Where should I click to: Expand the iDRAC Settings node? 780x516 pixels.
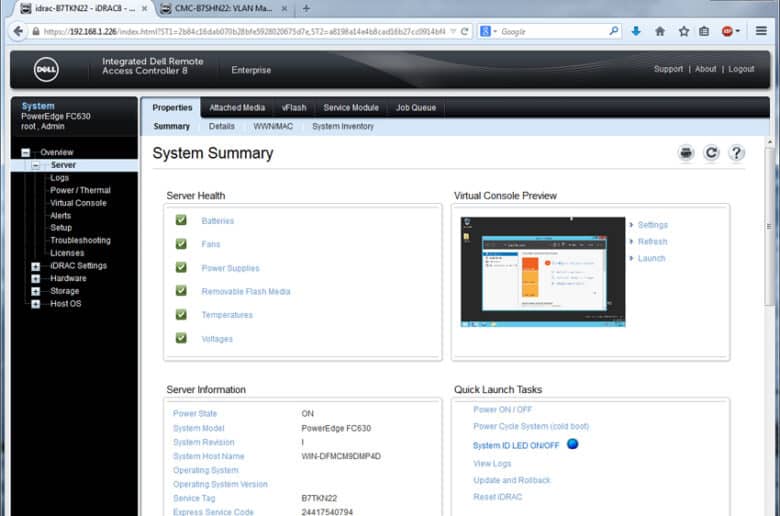[x=36, y=266]
